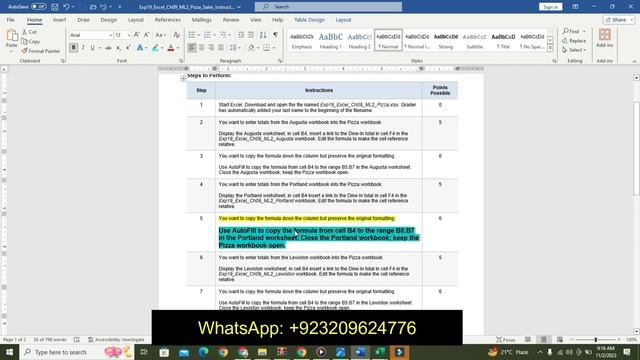Switch to Focus mode in status bar
Screen dimensions: 640x360
point(506,340)
